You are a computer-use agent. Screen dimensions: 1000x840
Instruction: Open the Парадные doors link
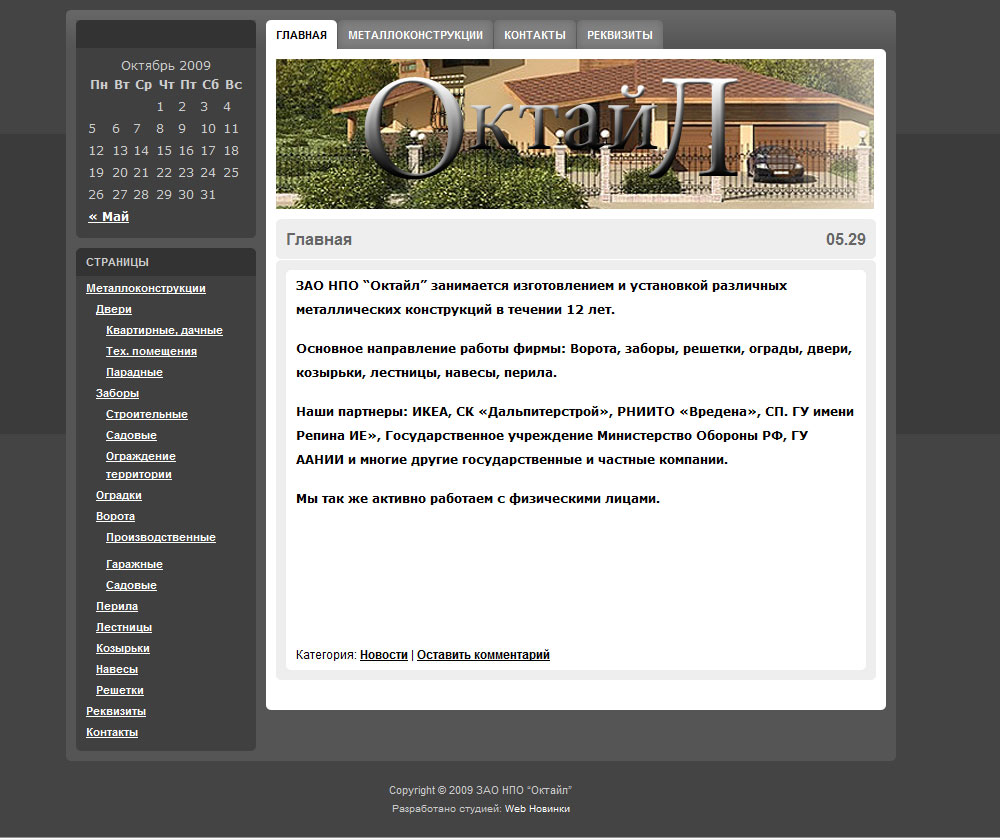[x=134, y=372]
